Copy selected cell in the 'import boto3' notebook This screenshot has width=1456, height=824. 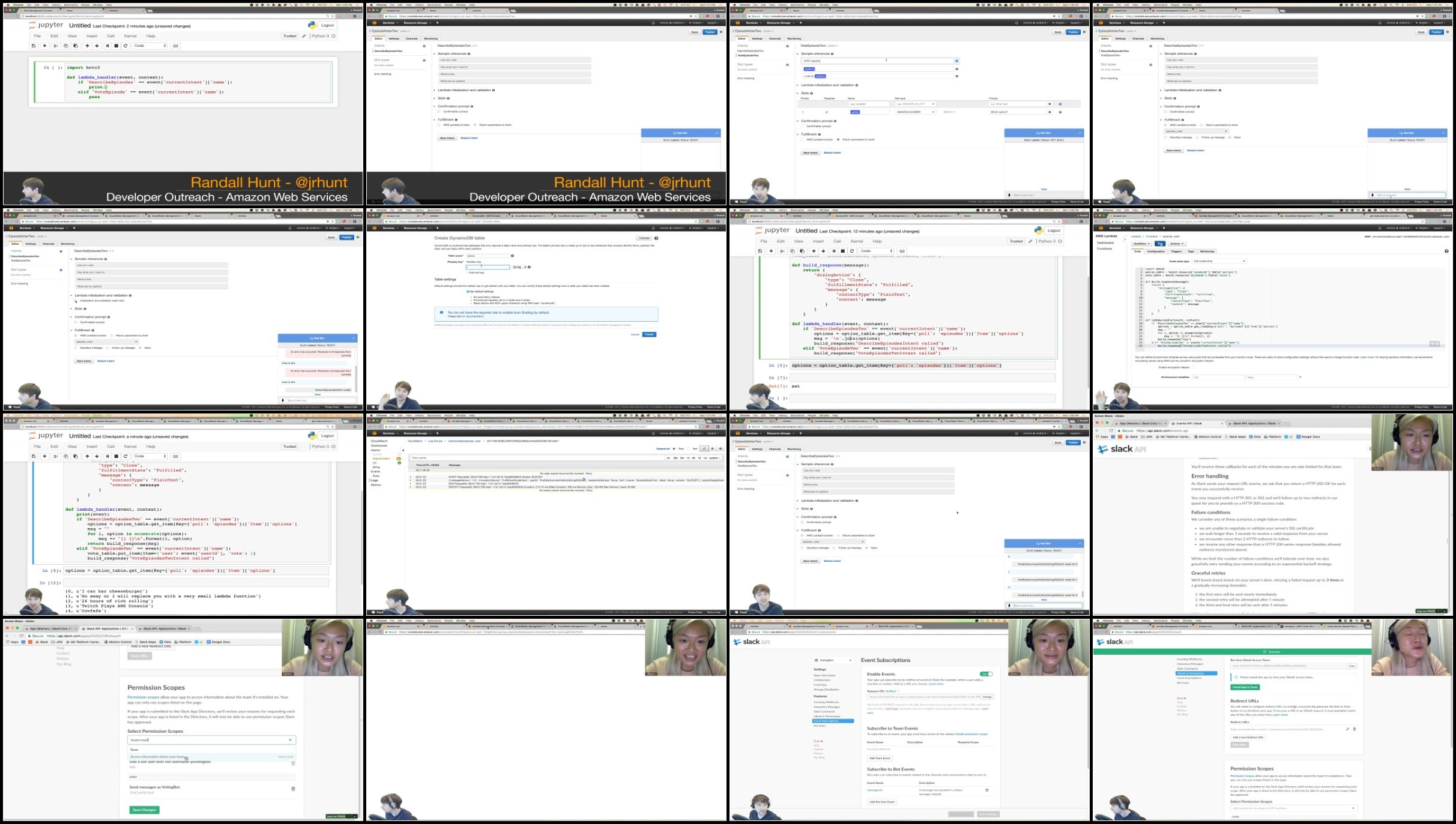pyautogui.click(x=66, y=46)
